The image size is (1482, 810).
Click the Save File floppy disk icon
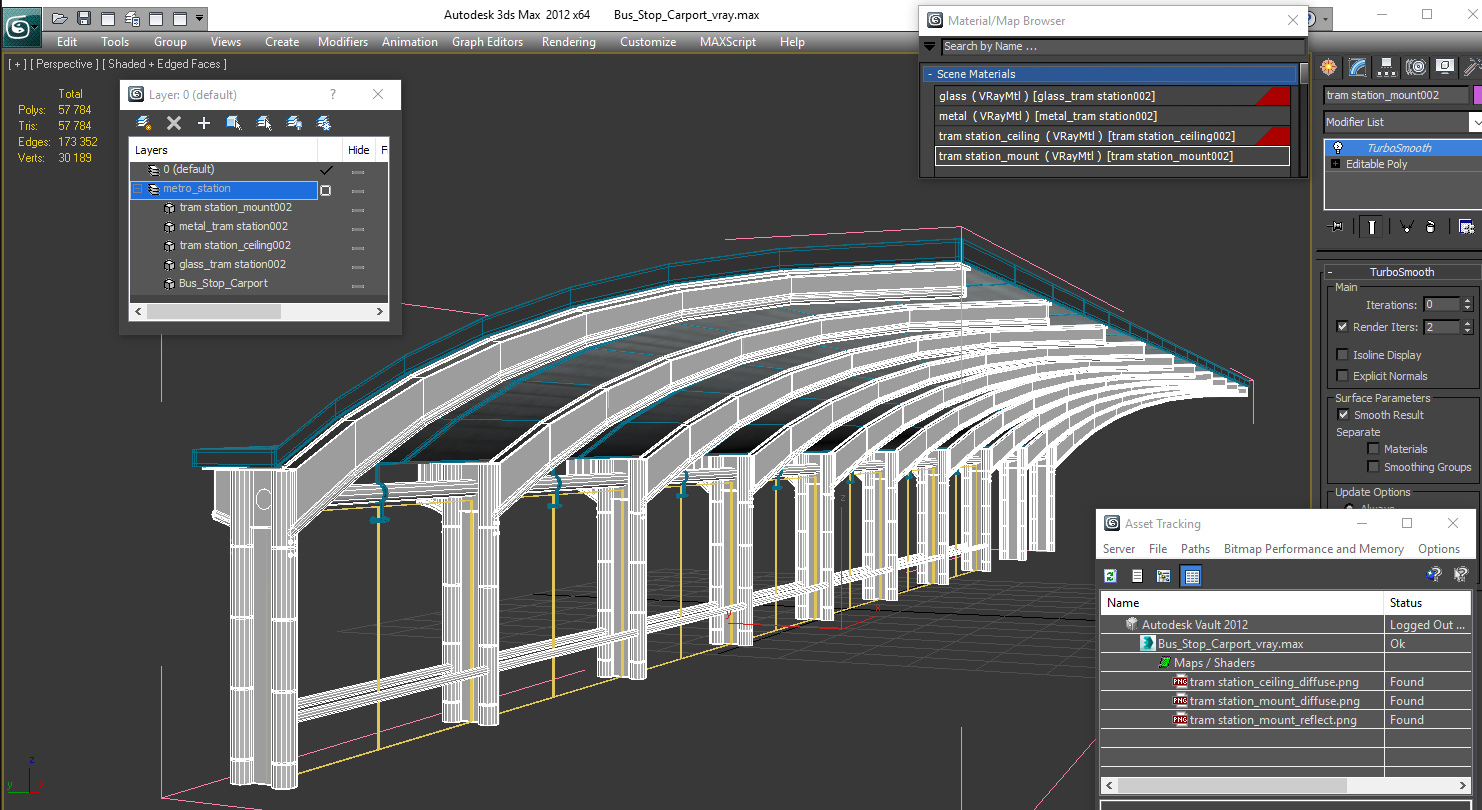(84, 17)
